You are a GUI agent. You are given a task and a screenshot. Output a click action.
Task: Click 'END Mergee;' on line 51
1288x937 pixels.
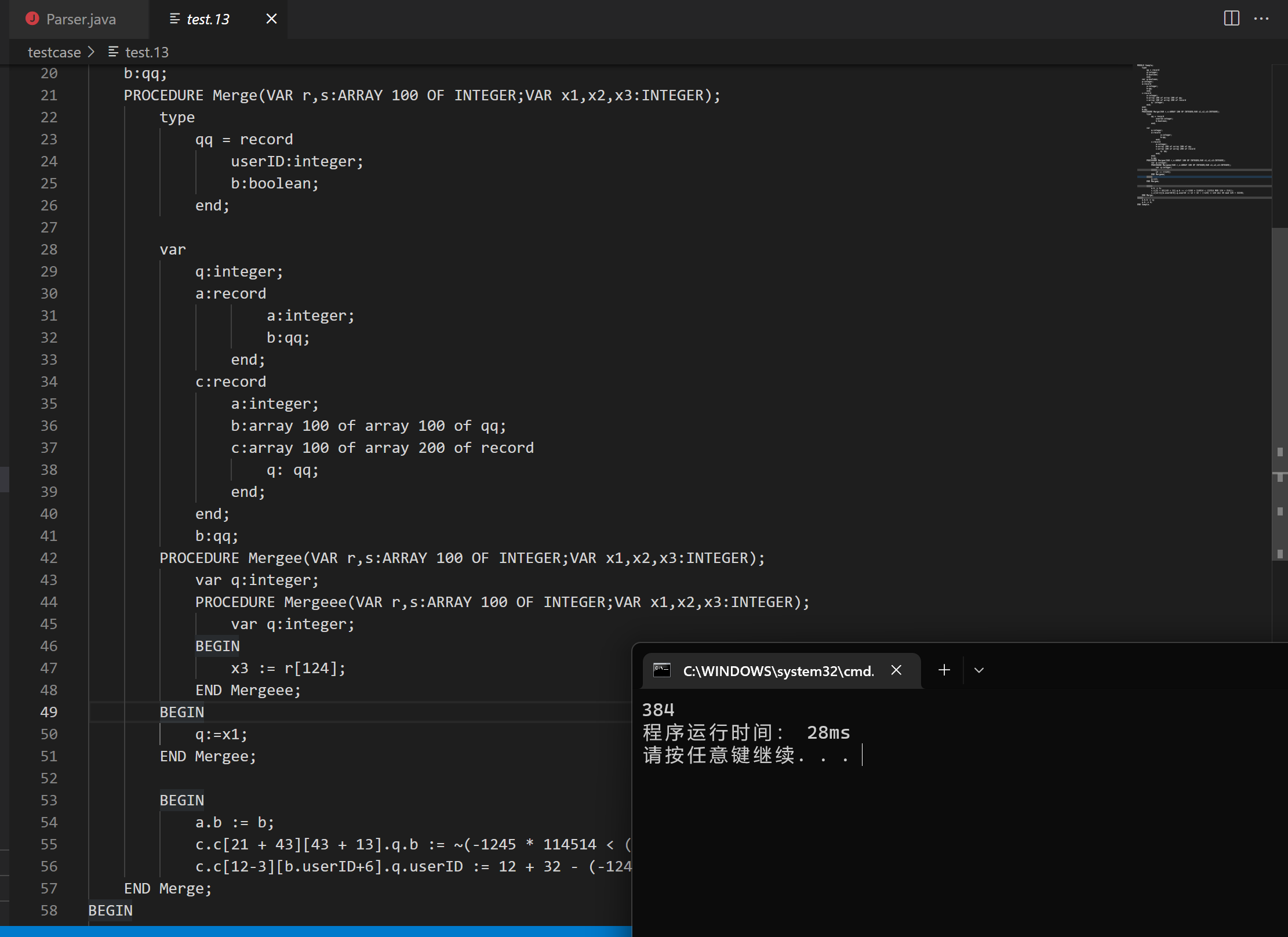(208, 756)
